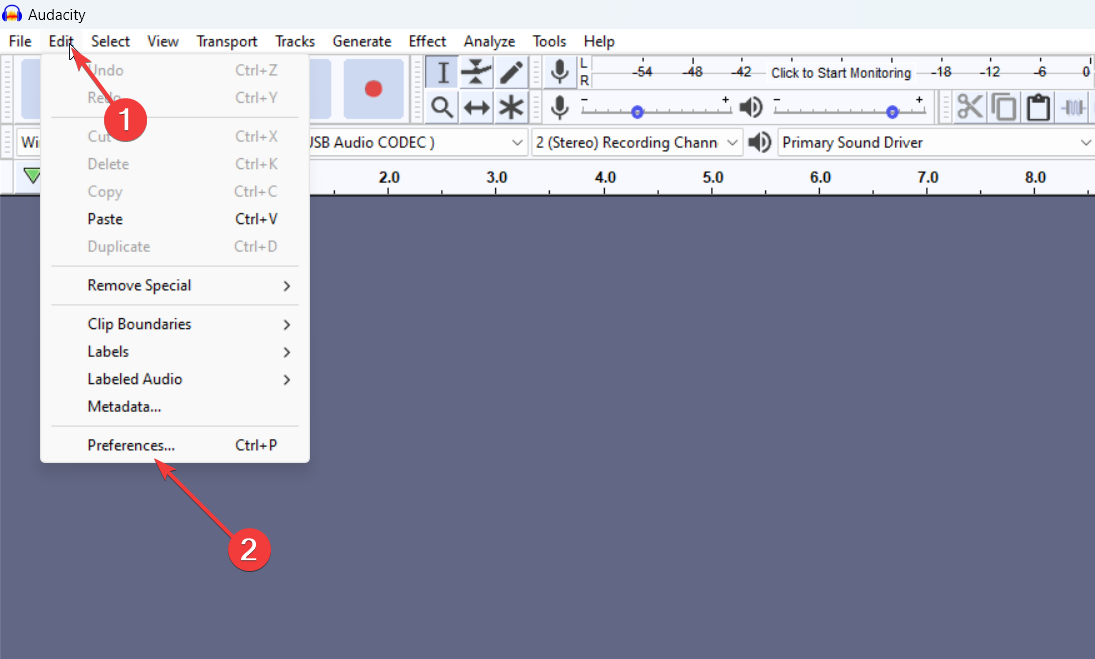This screenshot has height=659, width=1095.
Task: Open the Generate menu
Action: [362, 41]
